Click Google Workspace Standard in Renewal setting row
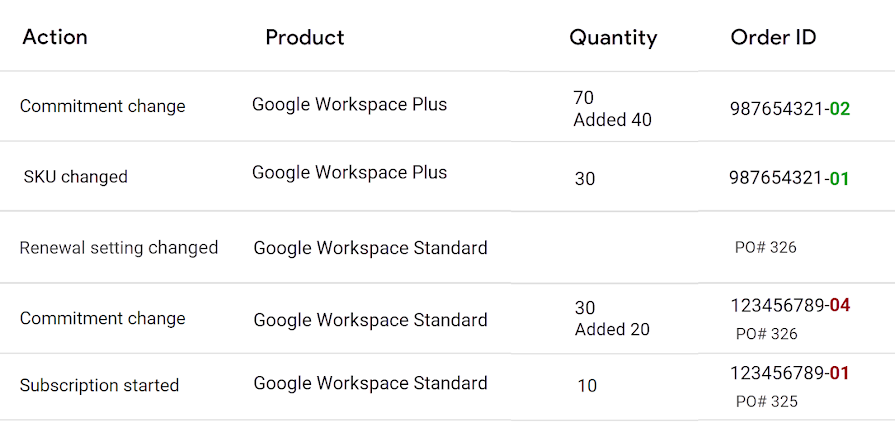 pyautogui.click(x=370, y=248)
